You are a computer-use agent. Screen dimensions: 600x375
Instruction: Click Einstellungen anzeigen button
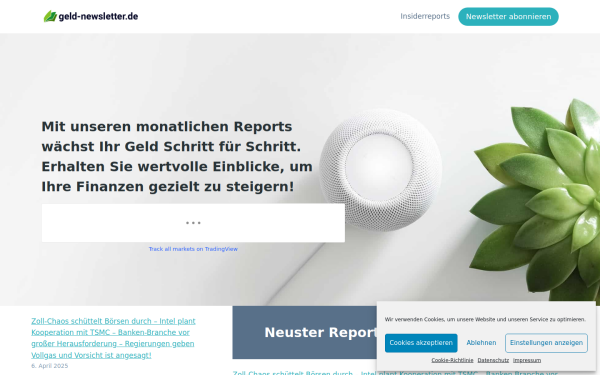pyautogui.click(x=546, y=343)
